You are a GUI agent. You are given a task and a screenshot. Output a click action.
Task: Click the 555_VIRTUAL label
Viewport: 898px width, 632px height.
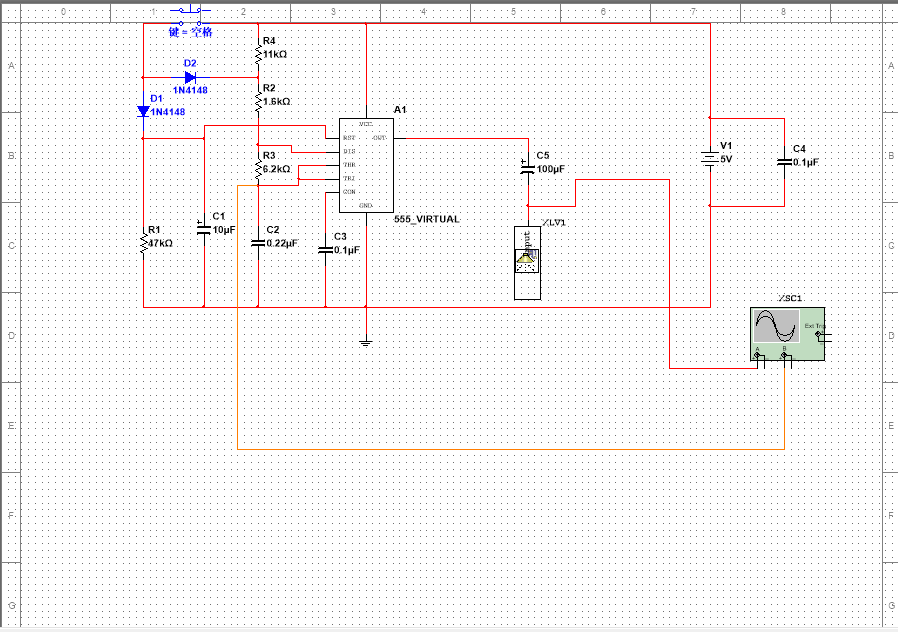point(427,219)
